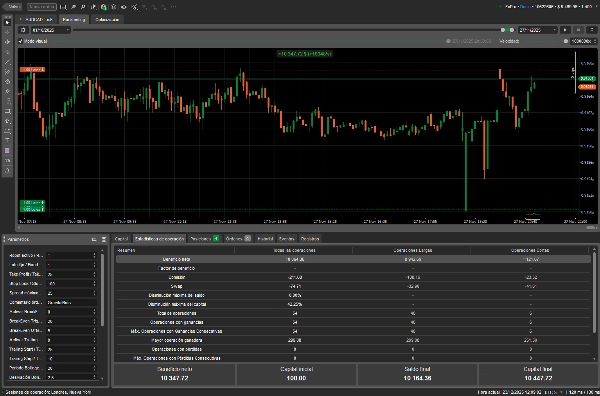Viewport: 600px width, 396px height.
Task: Switch to Estadísticas de operación tab
Action: pyautogui.click(x=160, y=239)
